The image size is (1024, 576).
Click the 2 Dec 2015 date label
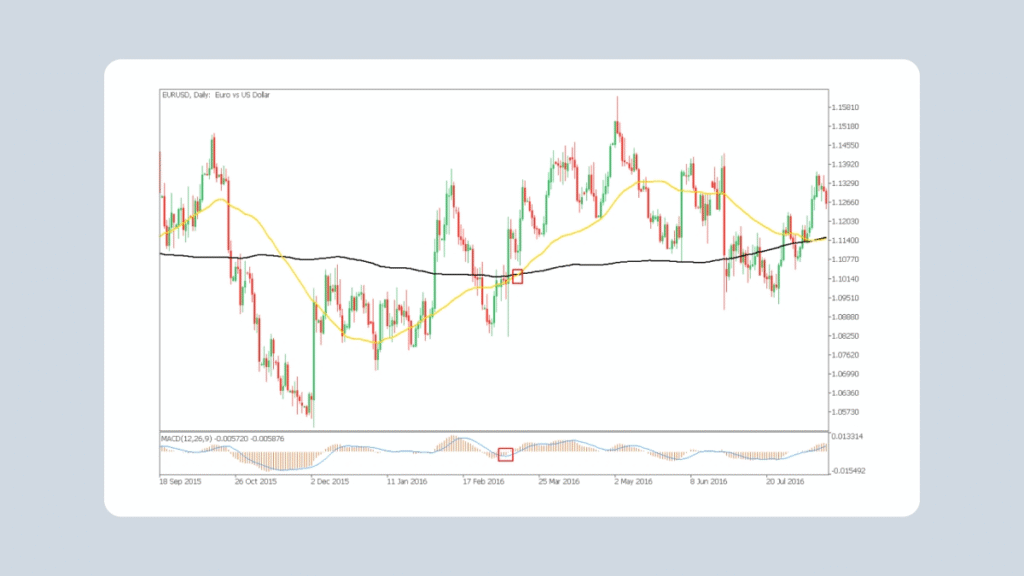click(x=328, y=481)
